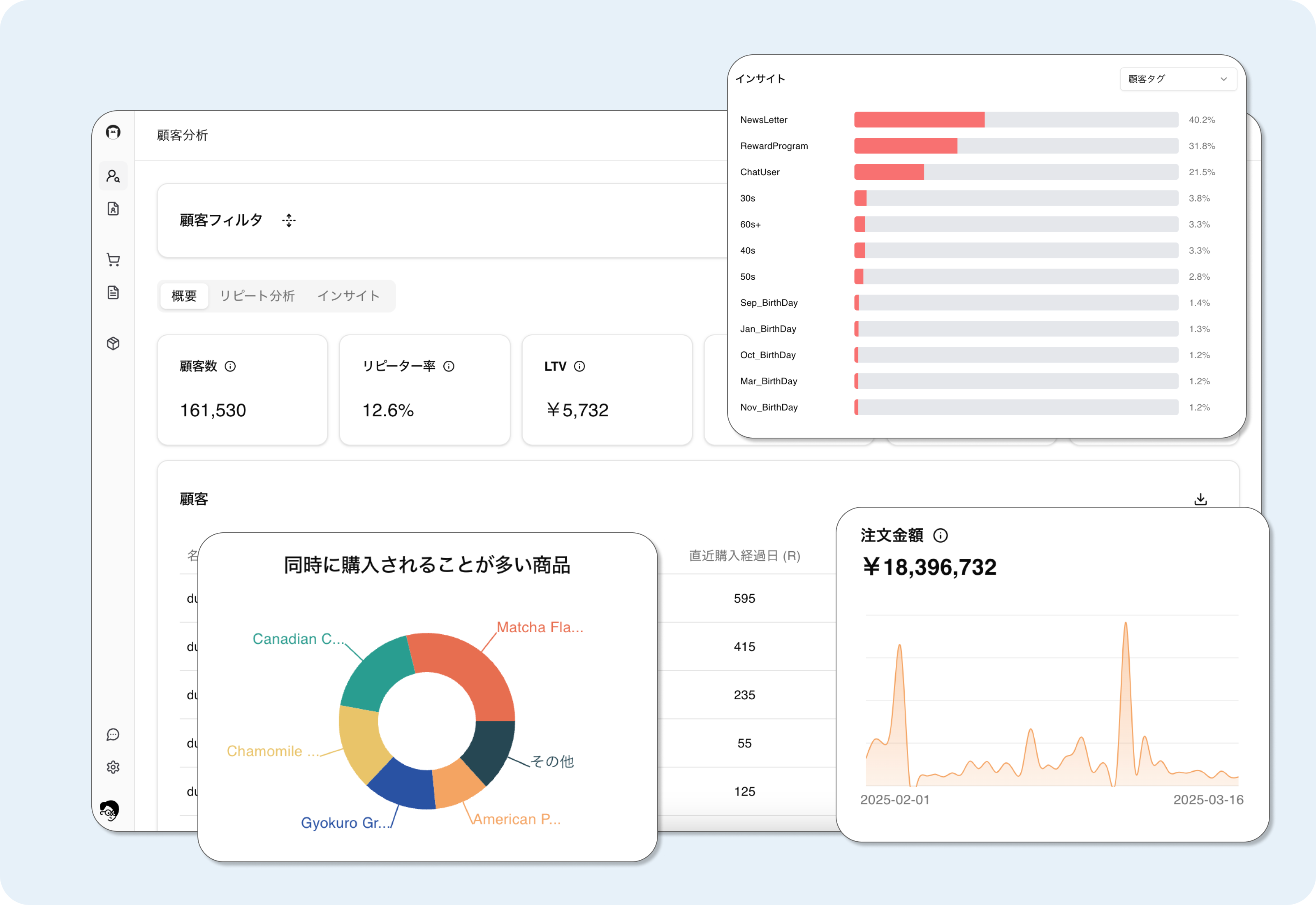Click the document report sidebar icon
1316x905 pixels.
tap(113, 292)
